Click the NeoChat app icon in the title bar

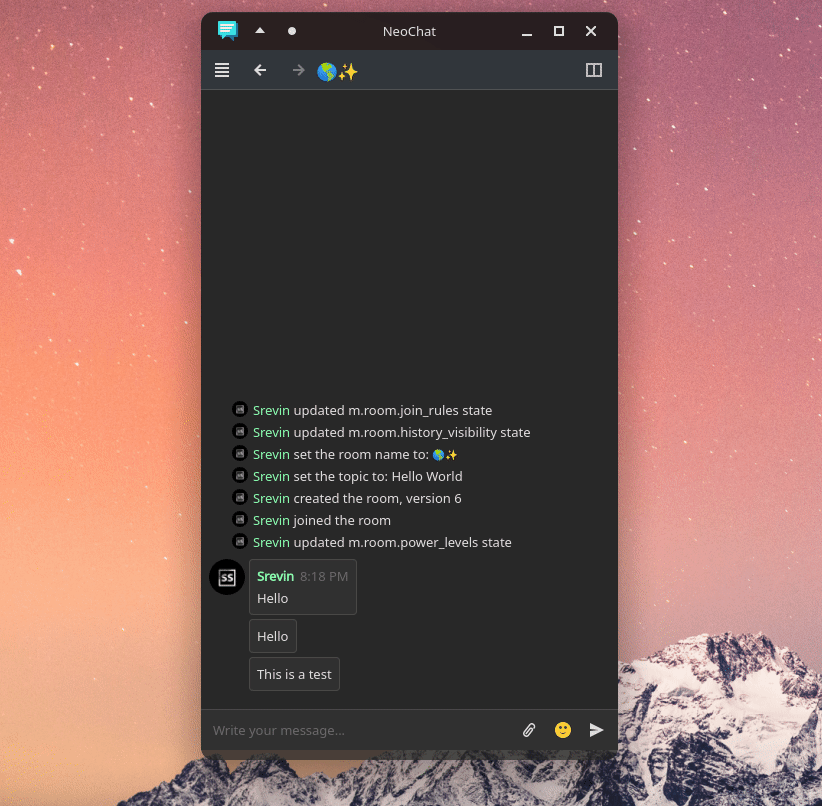point(228,30)
